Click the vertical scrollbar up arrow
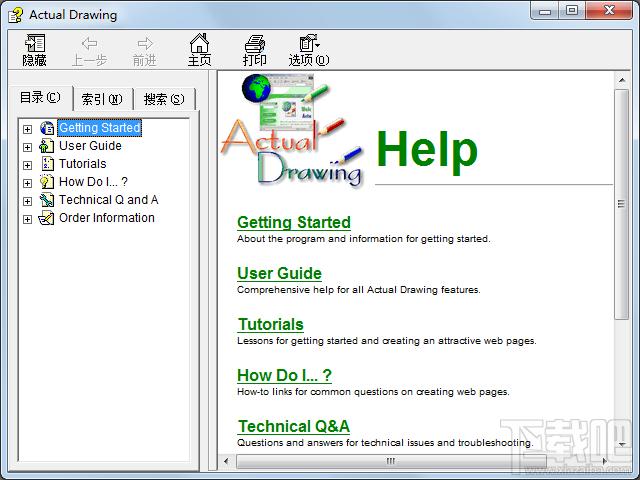Image resolution: width=640 pixels, height=480 pixels. [x=622, y=80]
